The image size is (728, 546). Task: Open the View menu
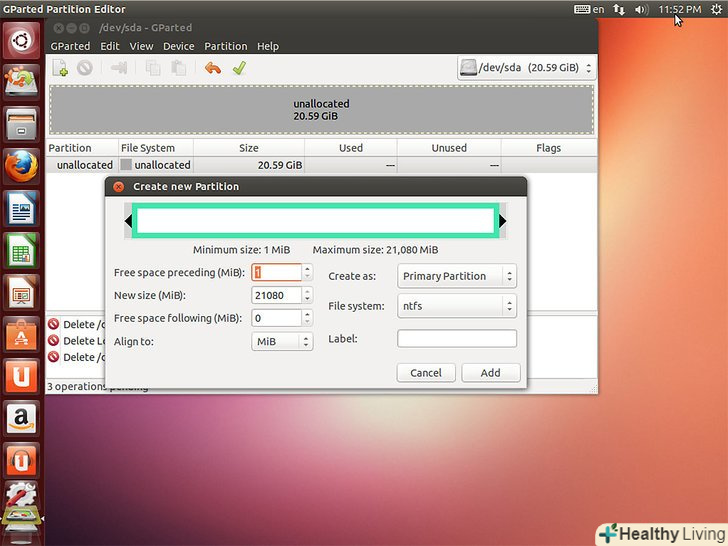click(141, 46)
